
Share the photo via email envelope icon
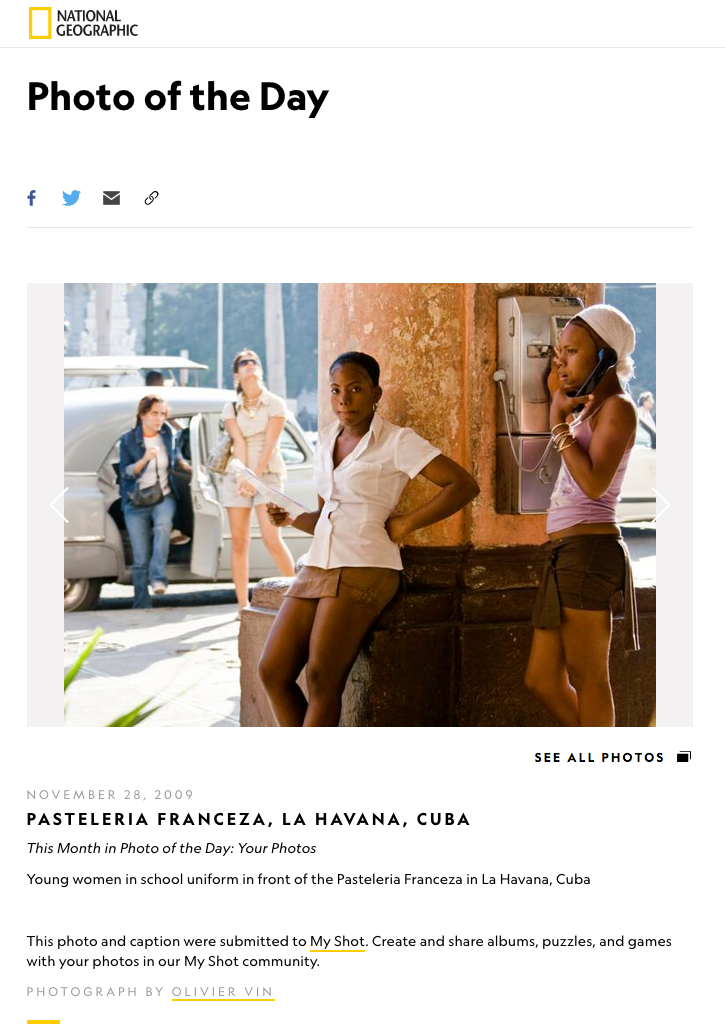pos(111,198)
